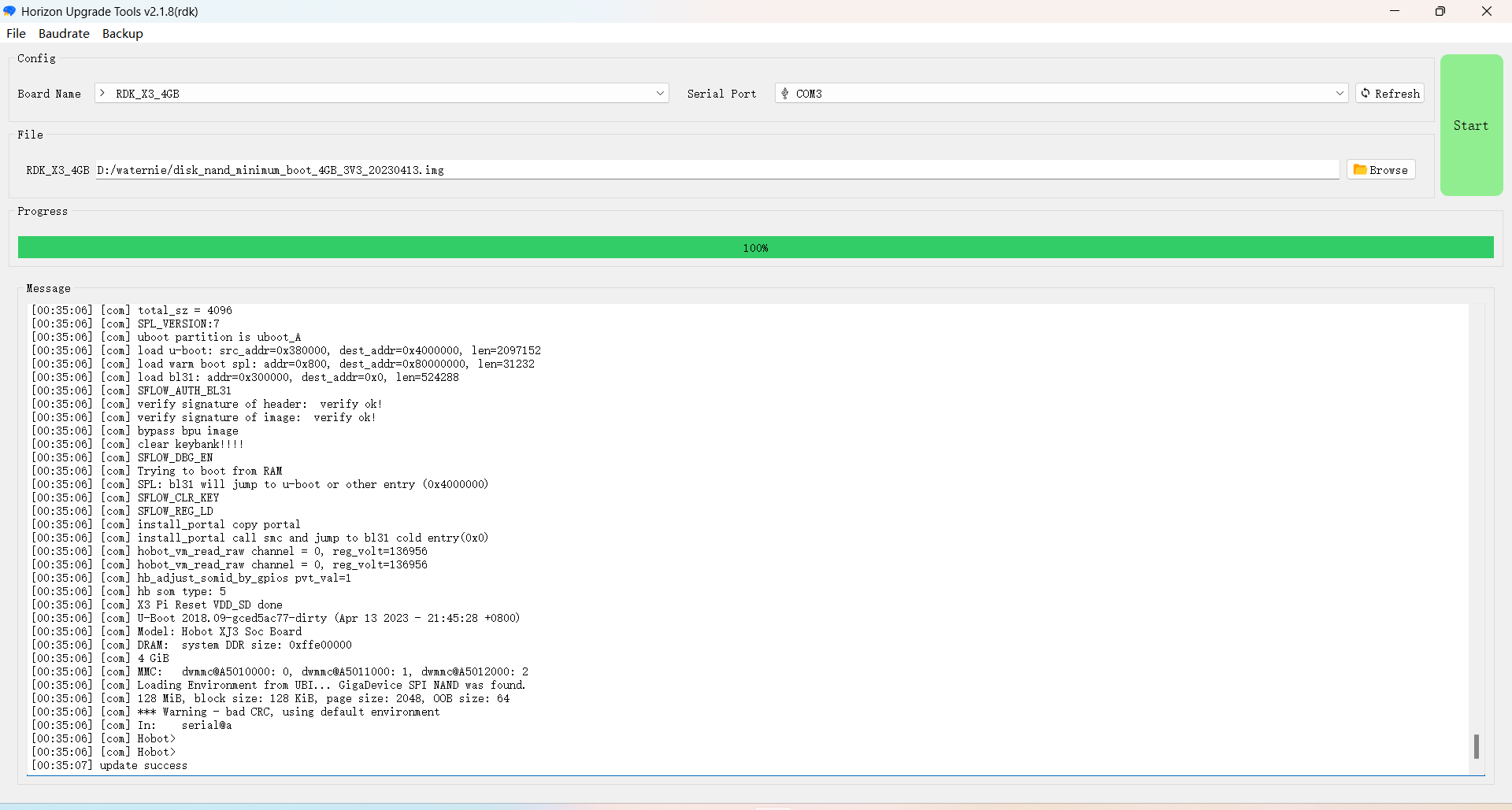Image resolution: width=1512 pixels, height=810 pixels.
Task: Click the 'SFLOW_REG_LD' log line
Action: [122, 511]
